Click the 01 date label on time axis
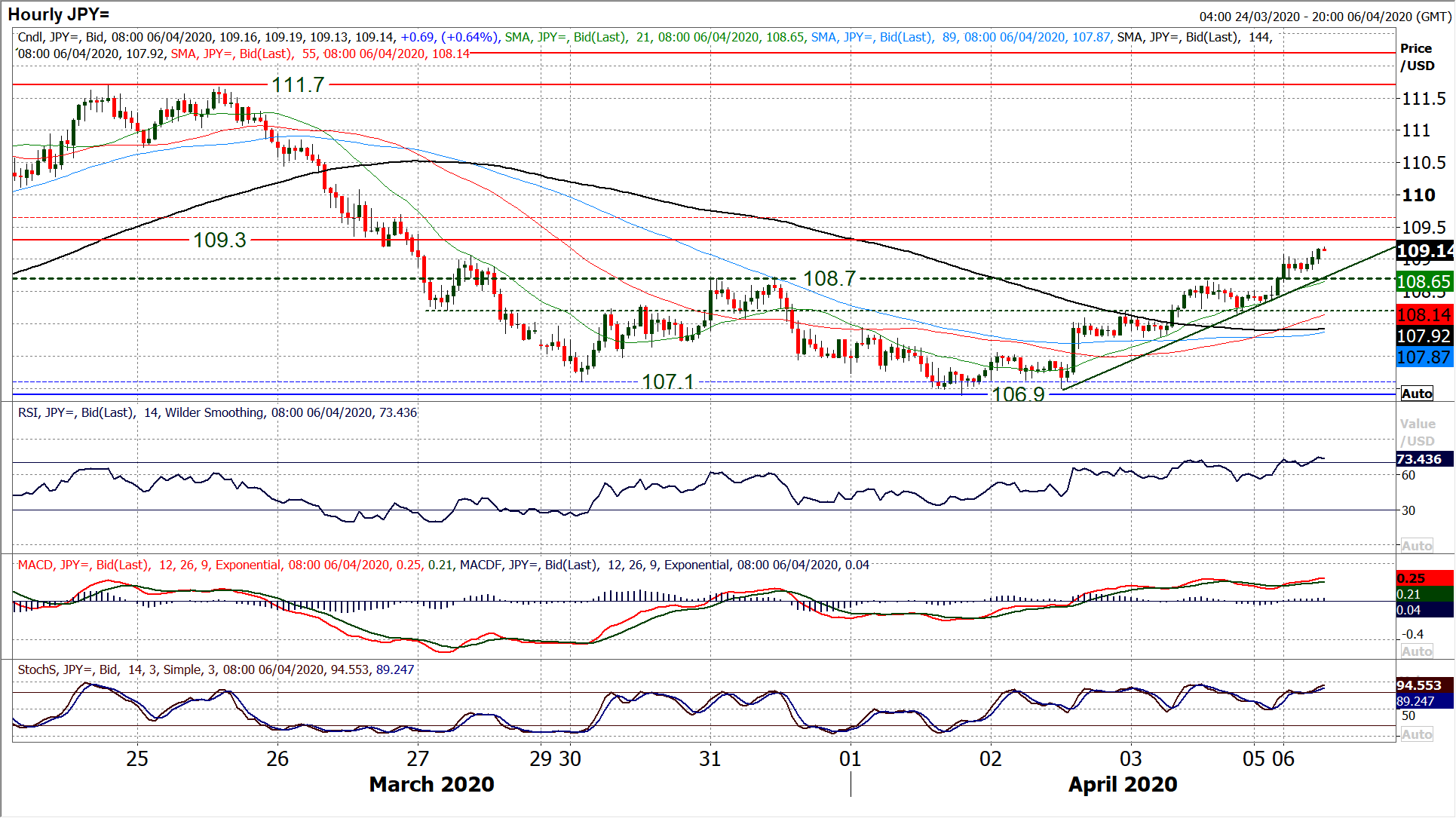1456x818 pixels. tap(851, 759)
